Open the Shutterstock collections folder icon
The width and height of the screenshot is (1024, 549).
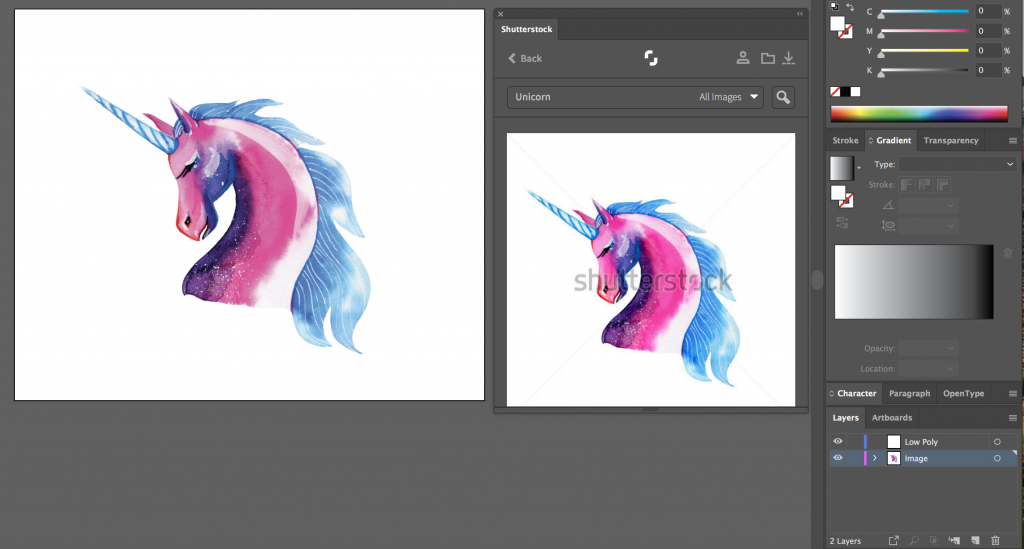pyautogui.click(x=767, y=58)
